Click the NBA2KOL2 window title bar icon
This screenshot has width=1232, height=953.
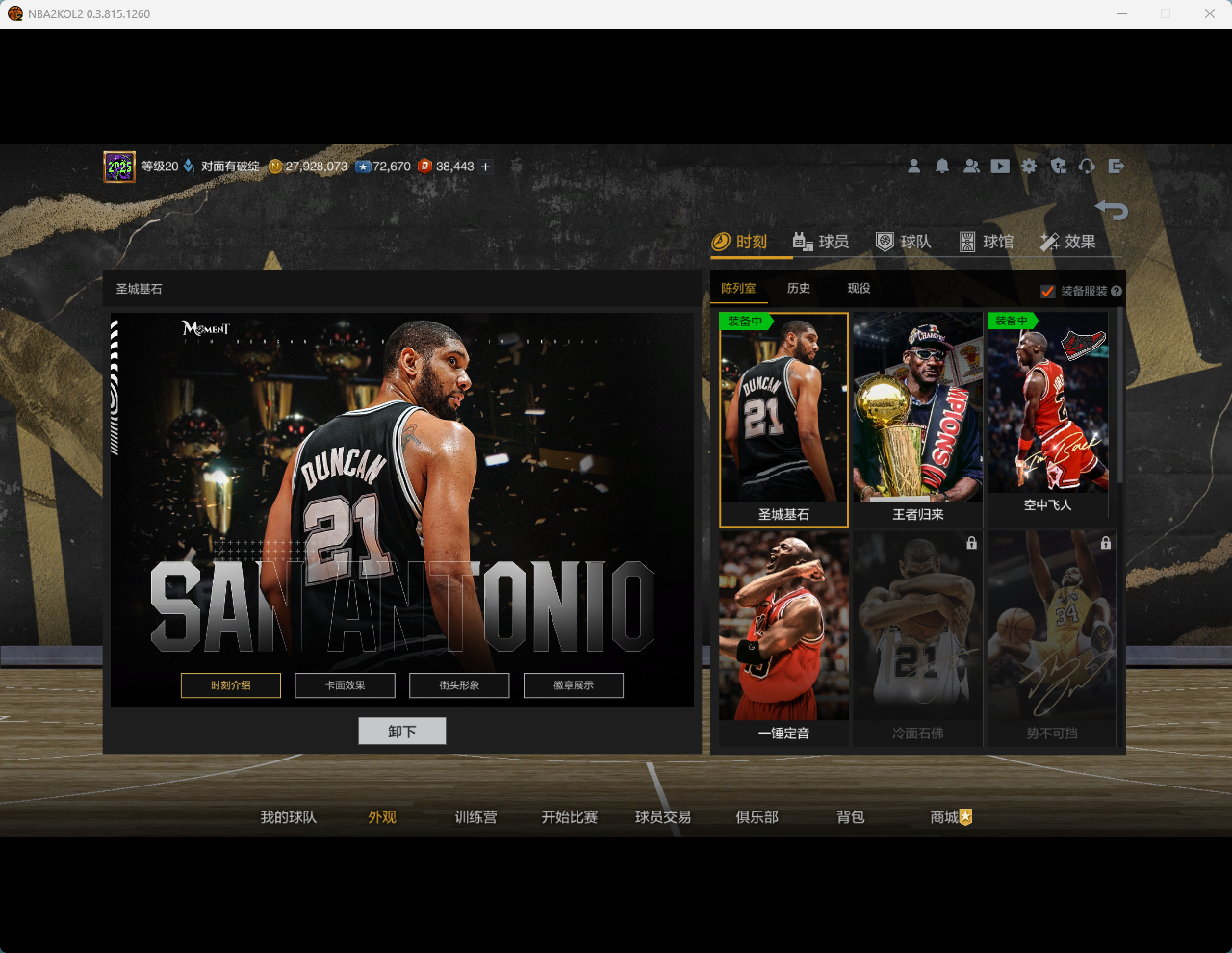click(x=15, y=13)
